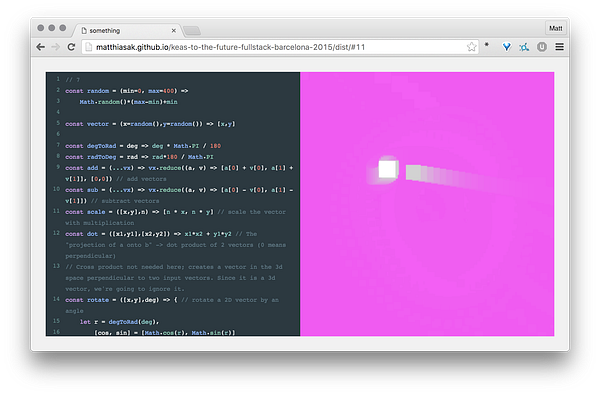Click line number 1 in the gutter
This screenshot has width=600, height=395.
(x=58, y=79)
